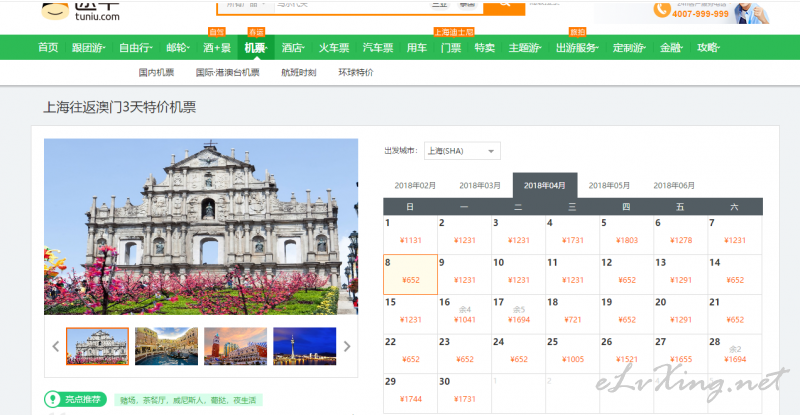Expand the 邮轮 menu
This screenshot has height=415, width=800.
178,48
